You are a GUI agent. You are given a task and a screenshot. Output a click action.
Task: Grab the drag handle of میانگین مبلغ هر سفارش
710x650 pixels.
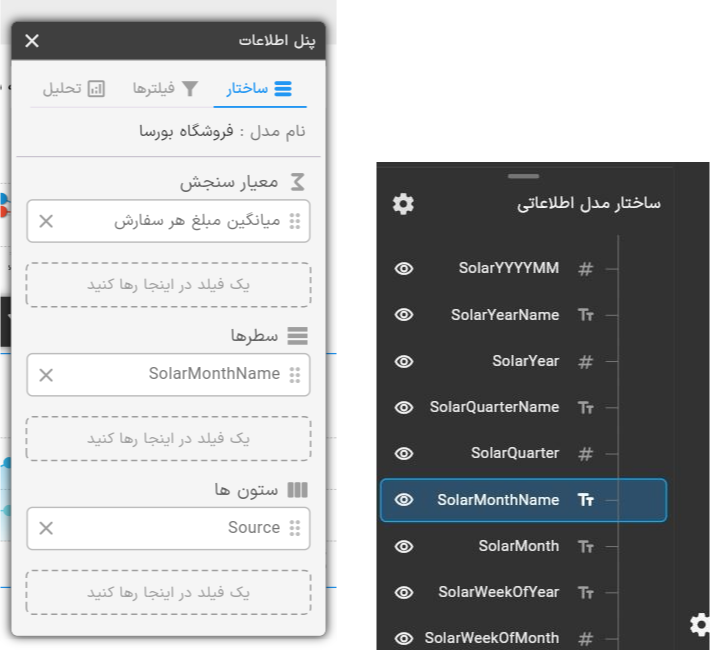295,221
